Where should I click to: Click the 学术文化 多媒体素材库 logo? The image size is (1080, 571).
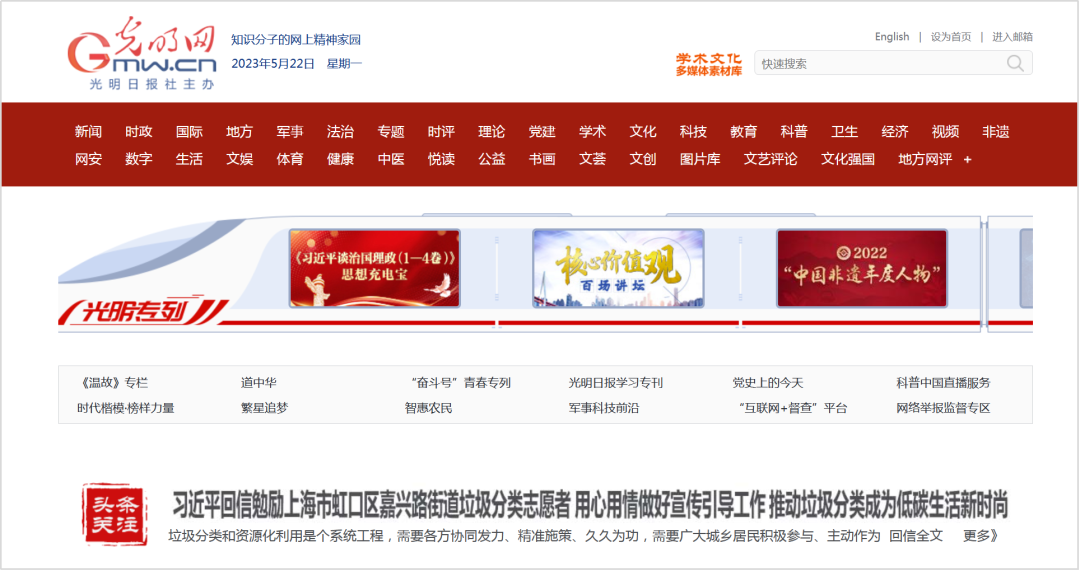tap(709, 64)
